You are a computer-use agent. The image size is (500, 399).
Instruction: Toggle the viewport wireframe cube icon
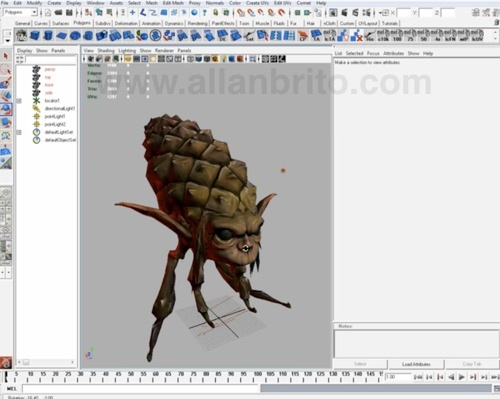[190, 59]
